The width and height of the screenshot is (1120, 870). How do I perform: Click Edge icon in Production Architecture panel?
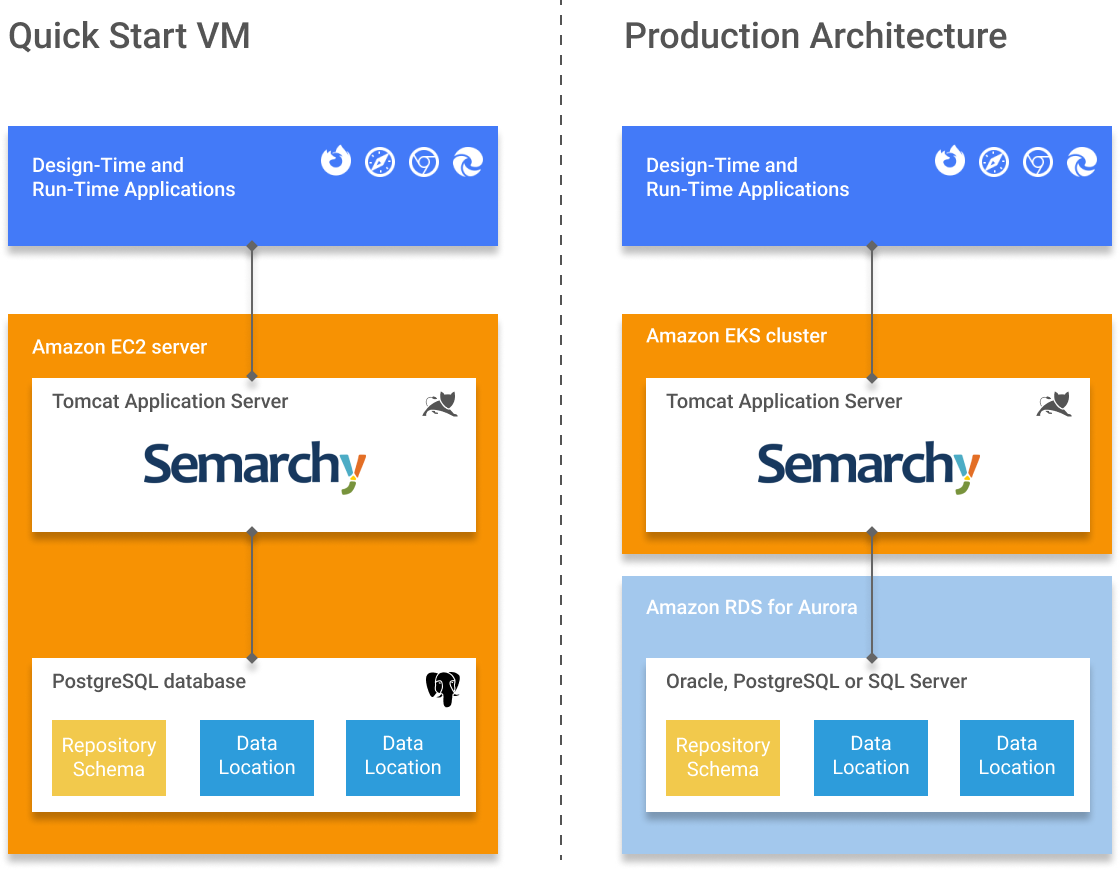point(1082,162)
